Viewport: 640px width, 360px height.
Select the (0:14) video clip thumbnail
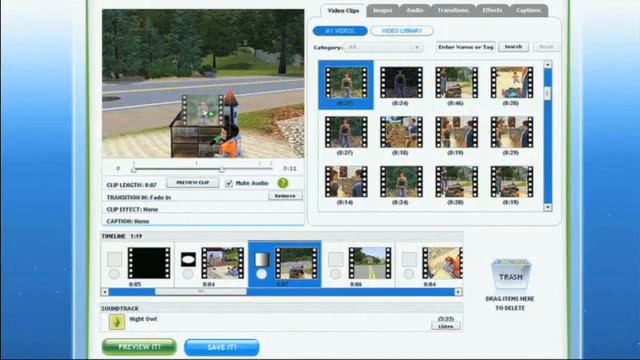pyautogui.click(x=346, y=182)
